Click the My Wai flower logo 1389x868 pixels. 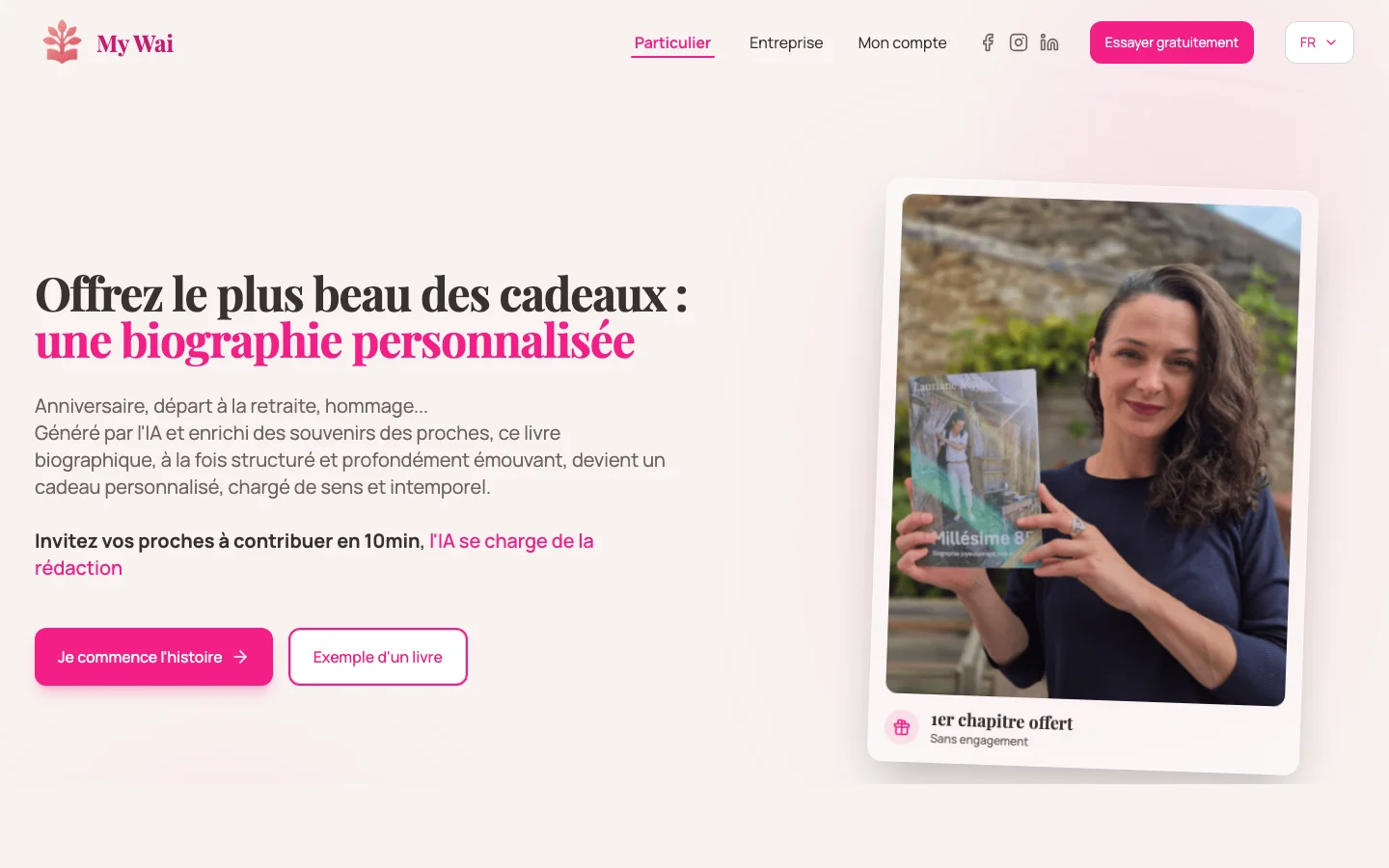(x=63, y=42)
